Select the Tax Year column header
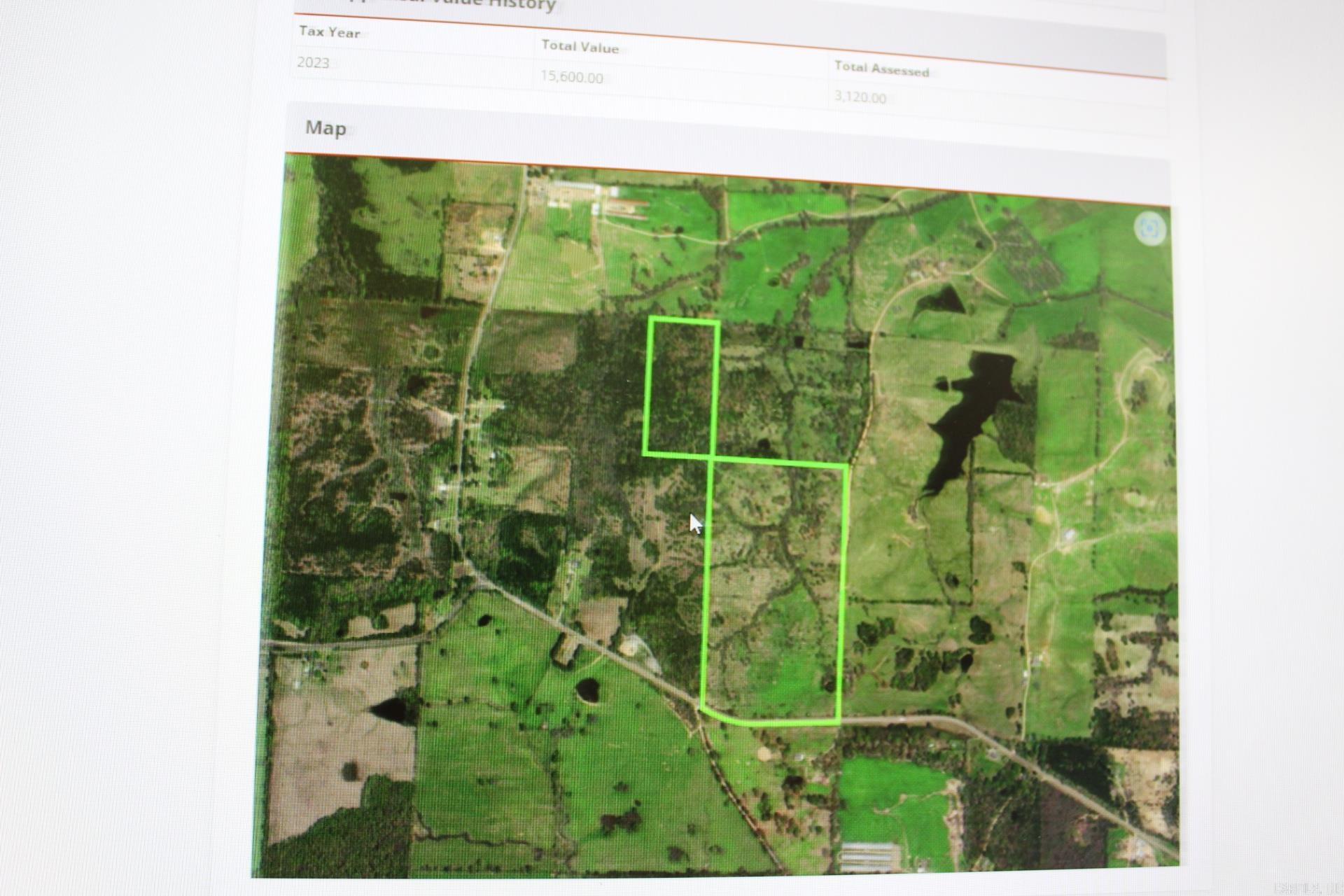This screenshot has width=1344, height=896. click(329, 32)
